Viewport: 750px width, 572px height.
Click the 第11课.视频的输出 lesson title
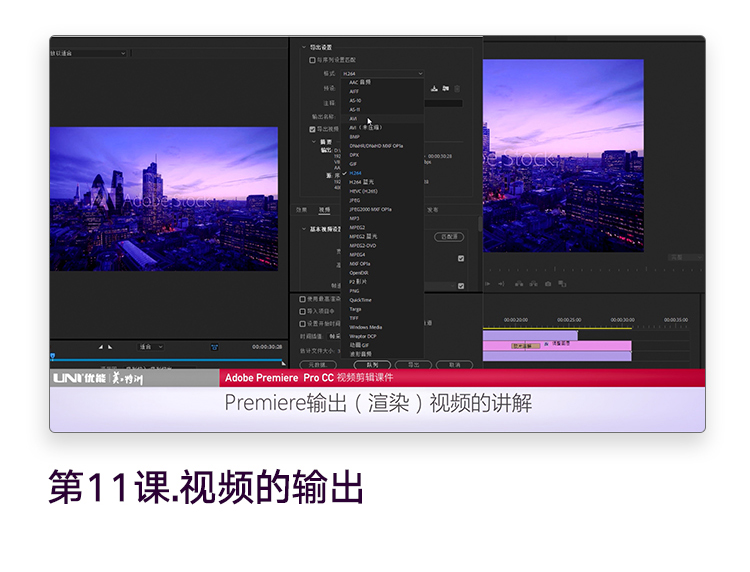(206, 487)
